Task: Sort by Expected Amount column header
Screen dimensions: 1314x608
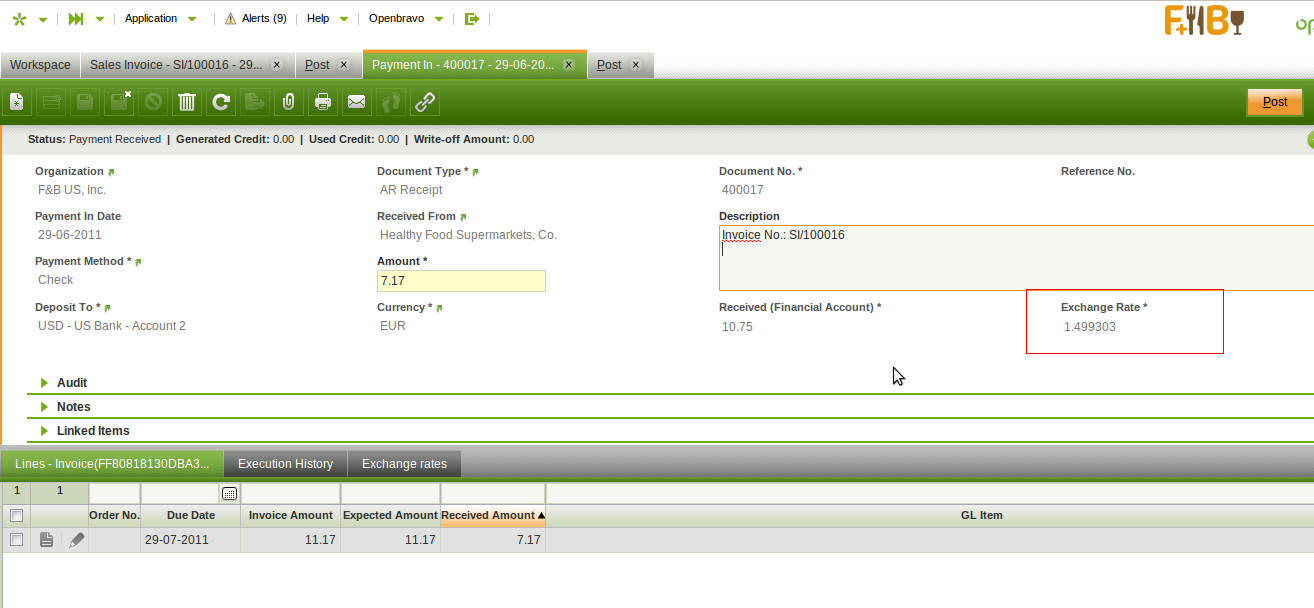Action: pos(391,516)
